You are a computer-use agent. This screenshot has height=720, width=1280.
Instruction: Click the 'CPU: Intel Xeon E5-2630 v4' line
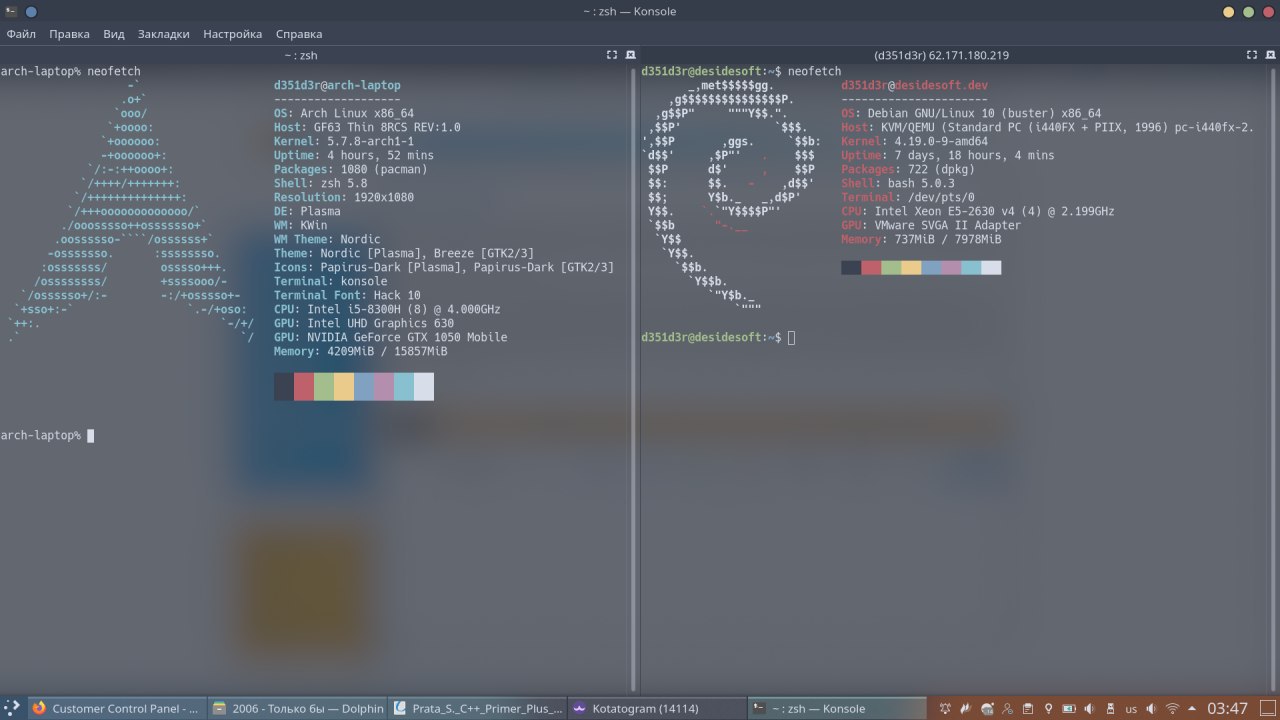pos(978,212)
